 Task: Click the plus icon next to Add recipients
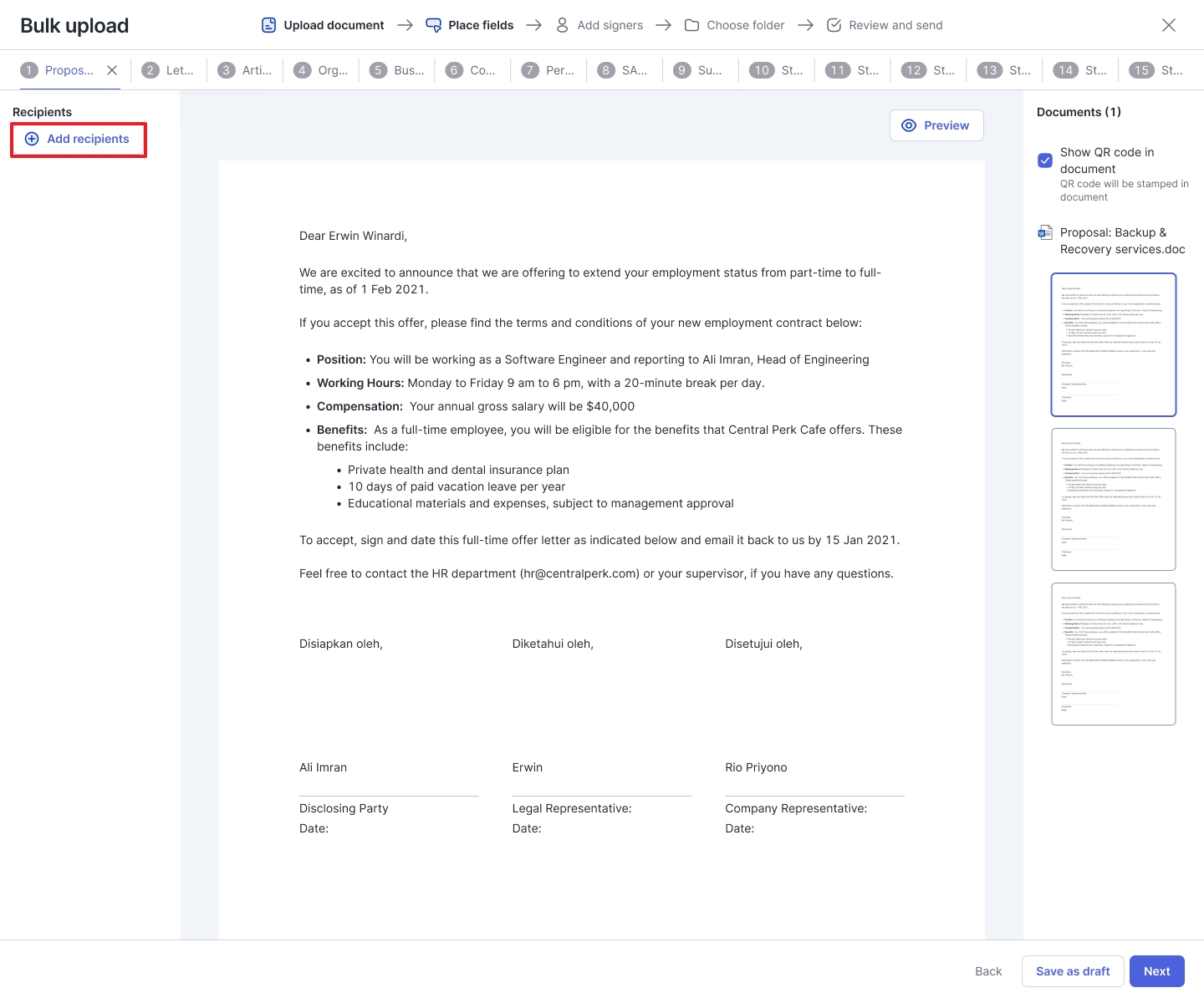[x=31, y=139]
